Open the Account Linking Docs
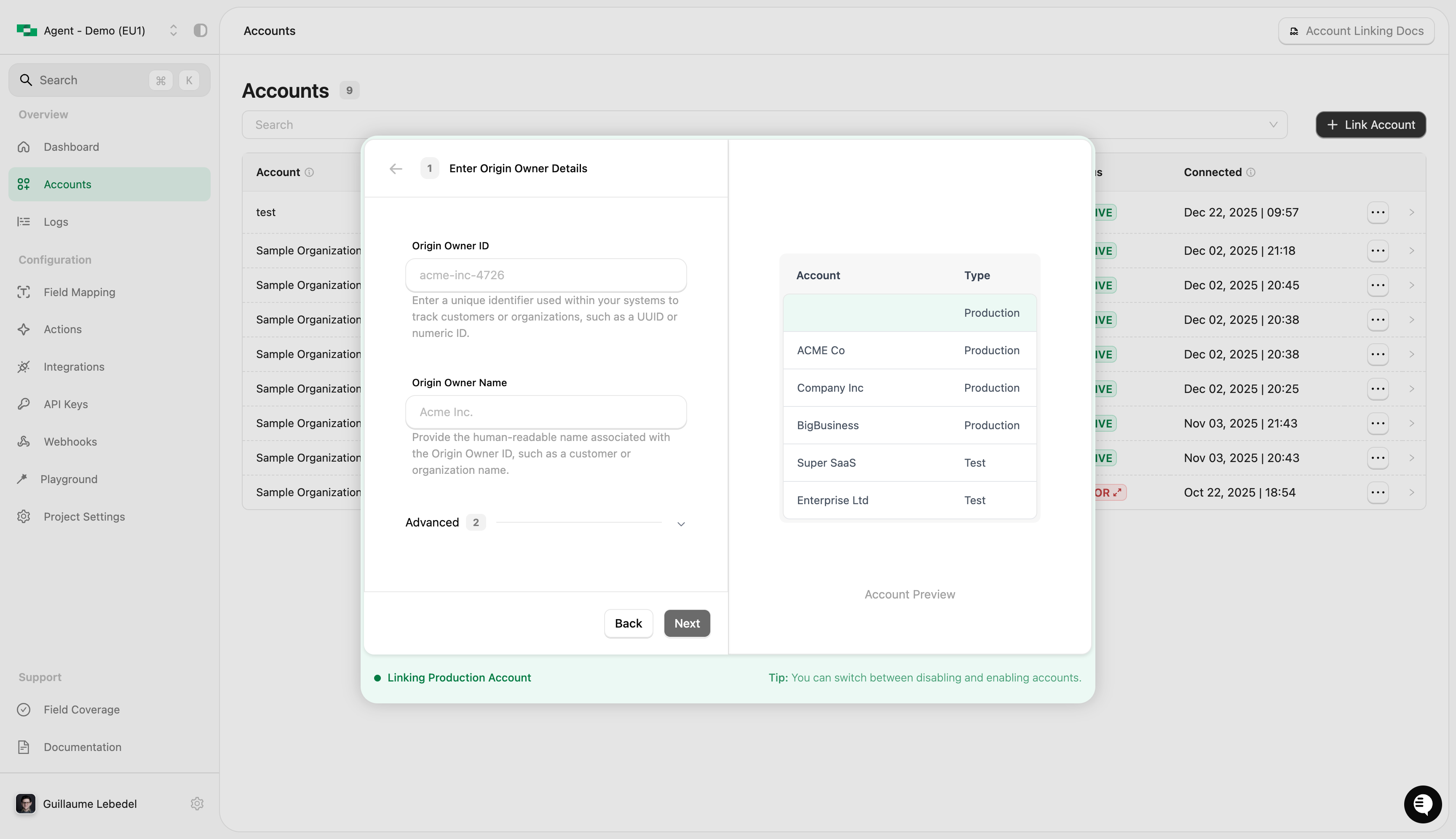1456x839 pixels. pos(1356,31)
